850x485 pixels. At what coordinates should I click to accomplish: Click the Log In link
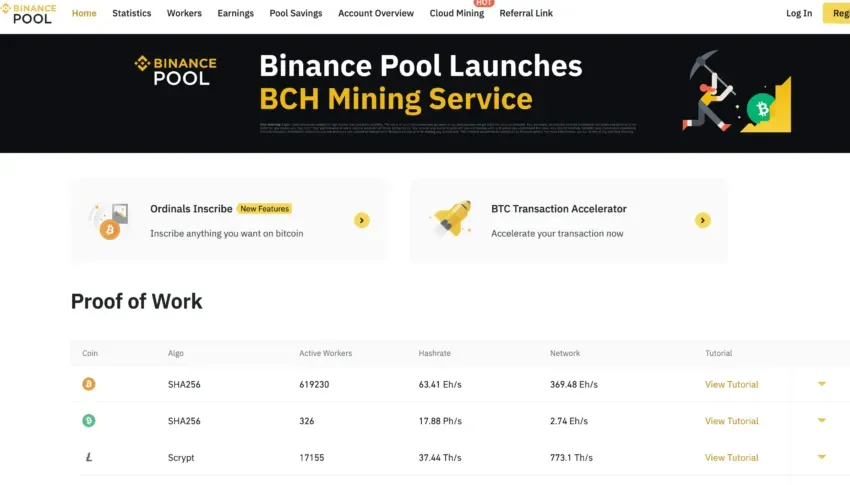(799, 13)
